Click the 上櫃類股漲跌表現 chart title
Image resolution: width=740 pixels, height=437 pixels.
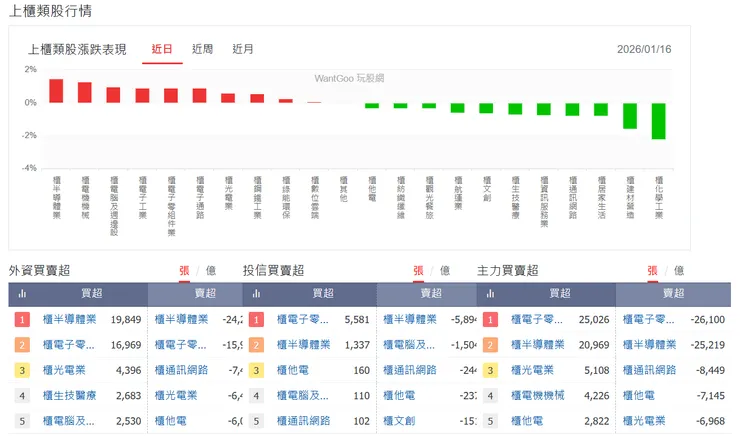click(77, 50)
